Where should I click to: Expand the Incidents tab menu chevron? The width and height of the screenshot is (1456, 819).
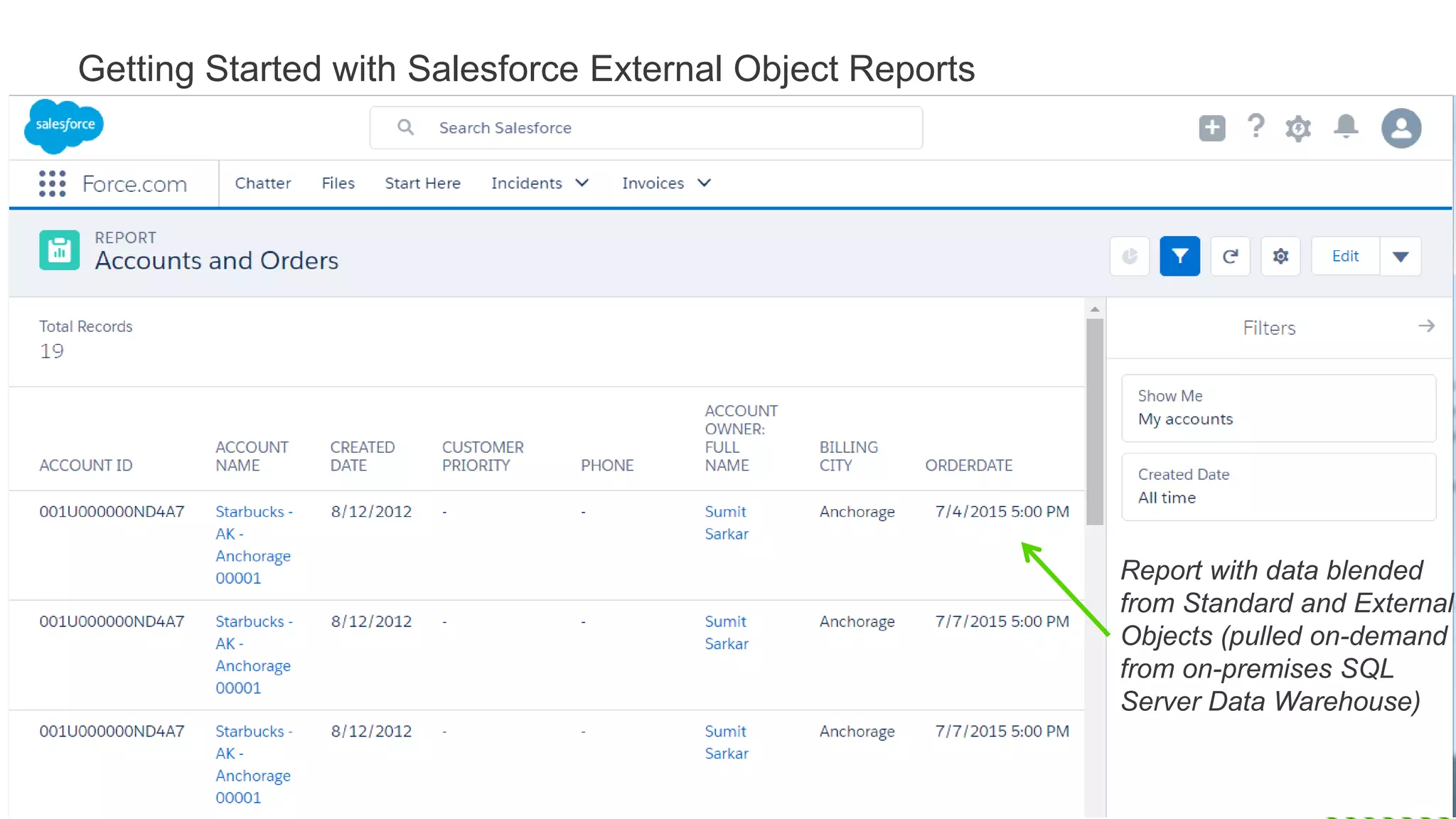582,183
